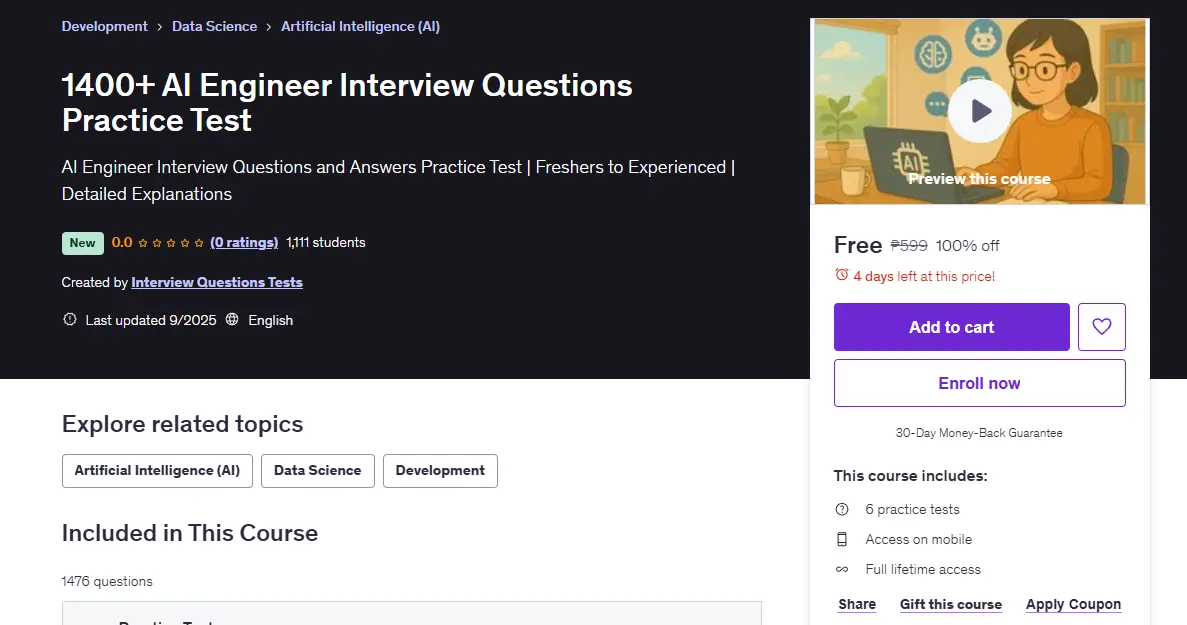Viewport: 1187px width, 625px height.
Task: Visit Interview Questions Tests instructor page
Action: (x=217, y=282)
